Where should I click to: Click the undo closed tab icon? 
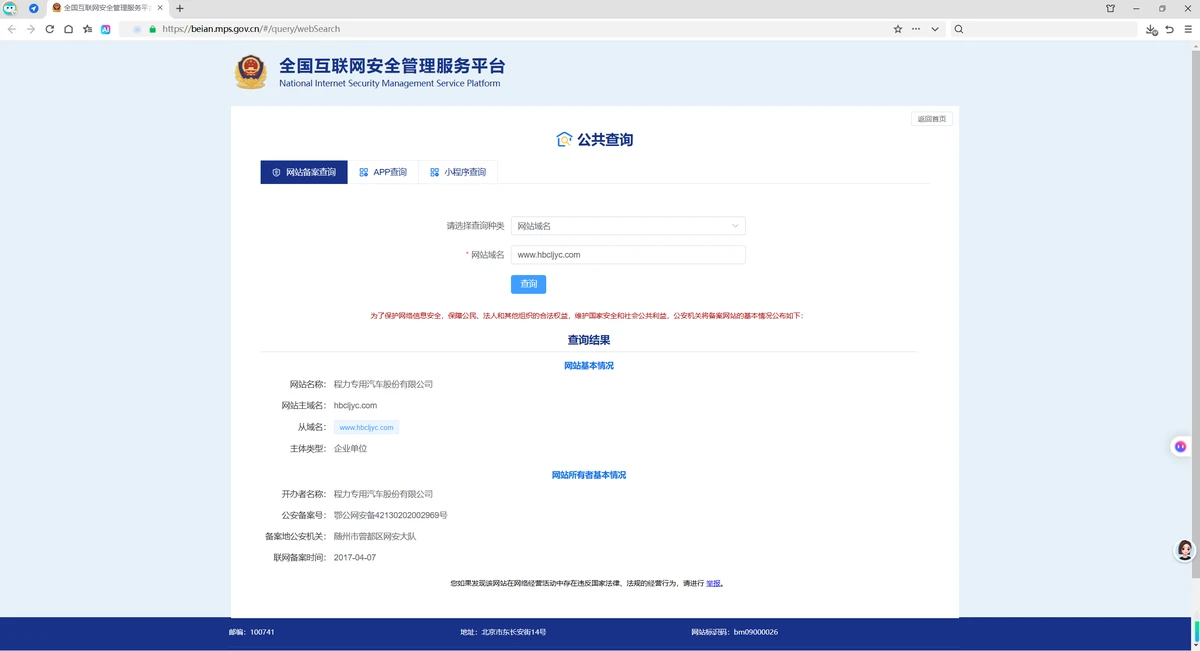[x=1170, y=29]
